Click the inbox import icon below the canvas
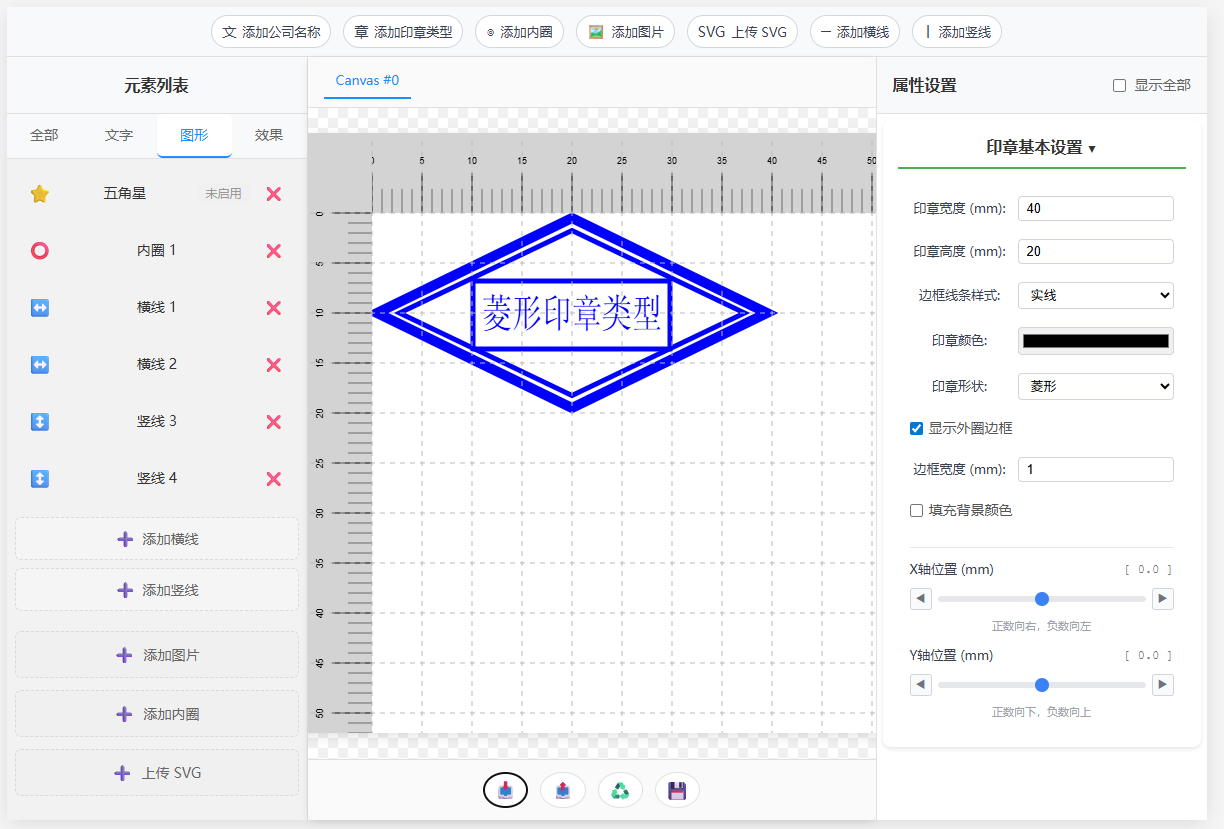The height and width of the screenshot is (829, 1224). [505, 791]
